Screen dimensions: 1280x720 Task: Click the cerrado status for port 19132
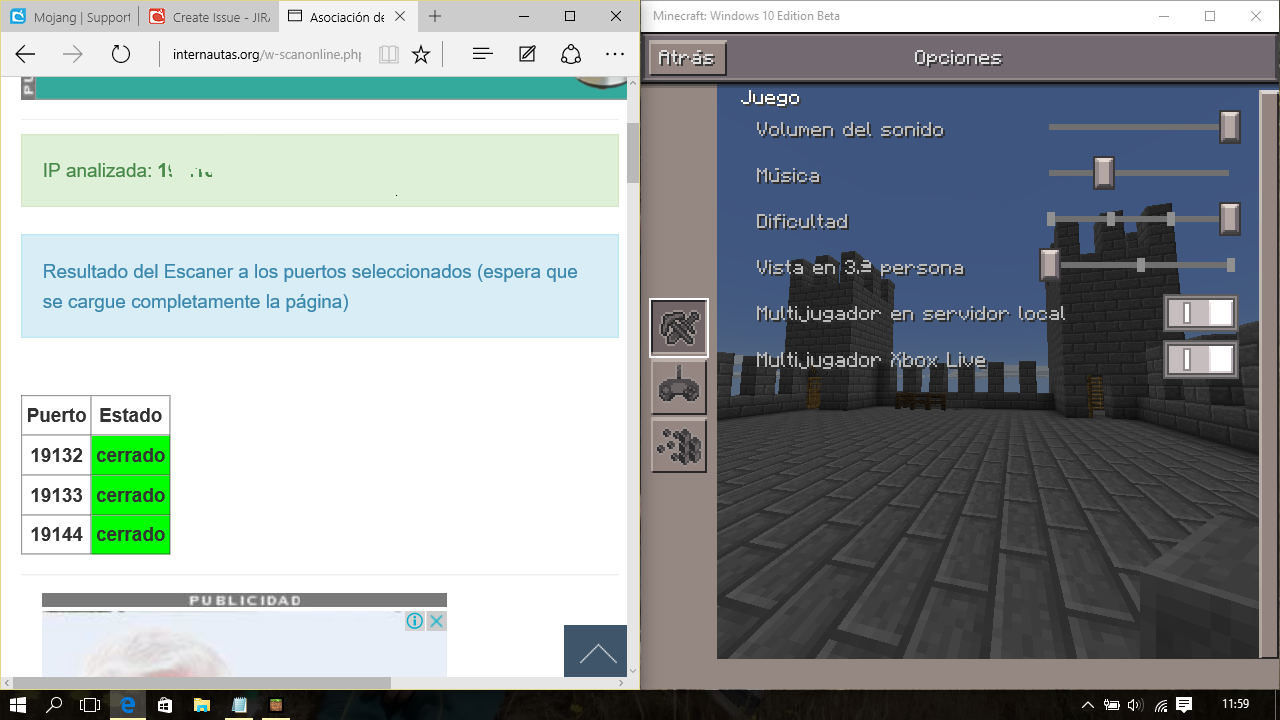click(131, 456)
